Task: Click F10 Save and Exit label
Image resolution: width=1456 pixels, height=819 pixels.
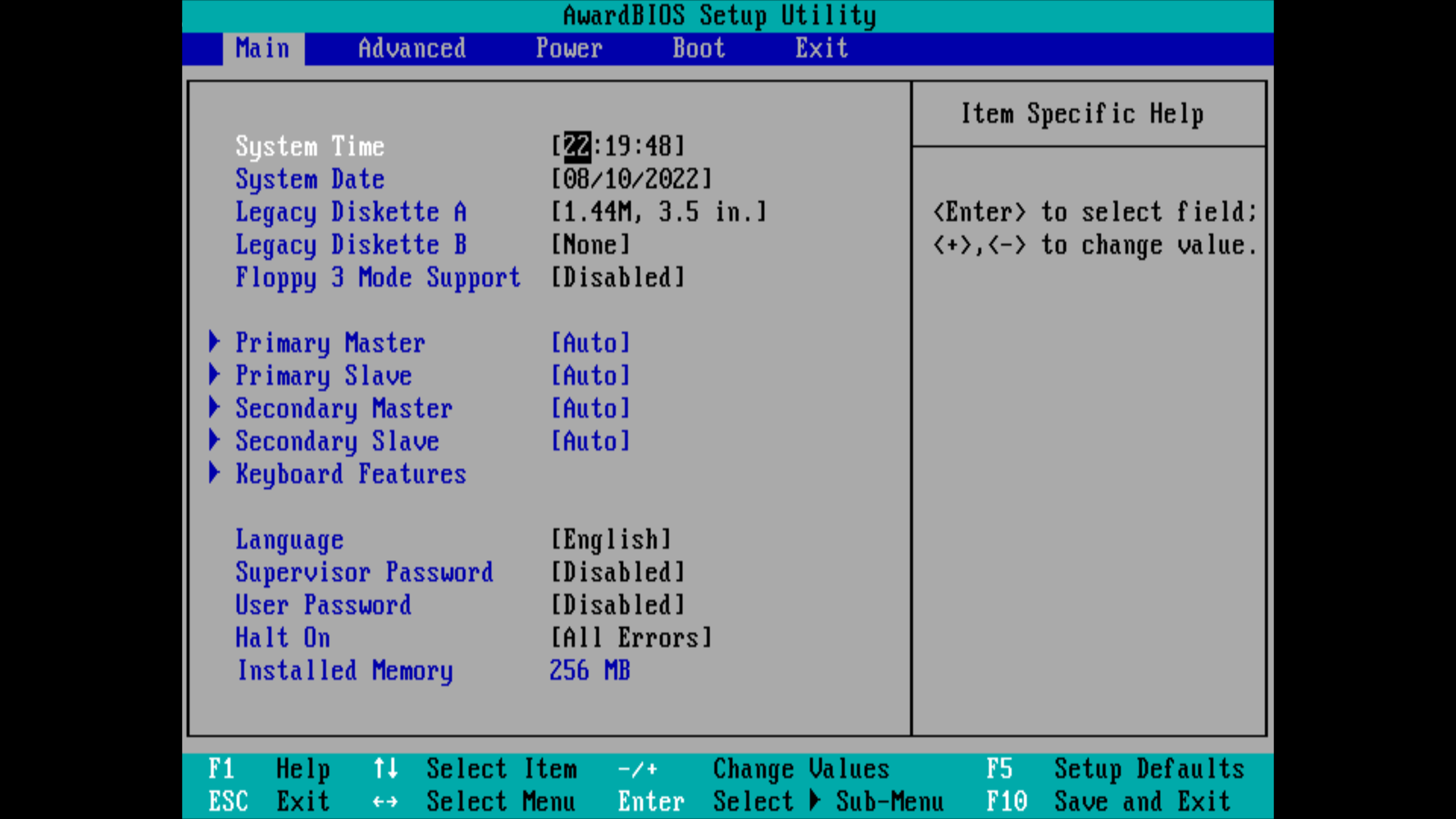Action: click(1142, 801)
